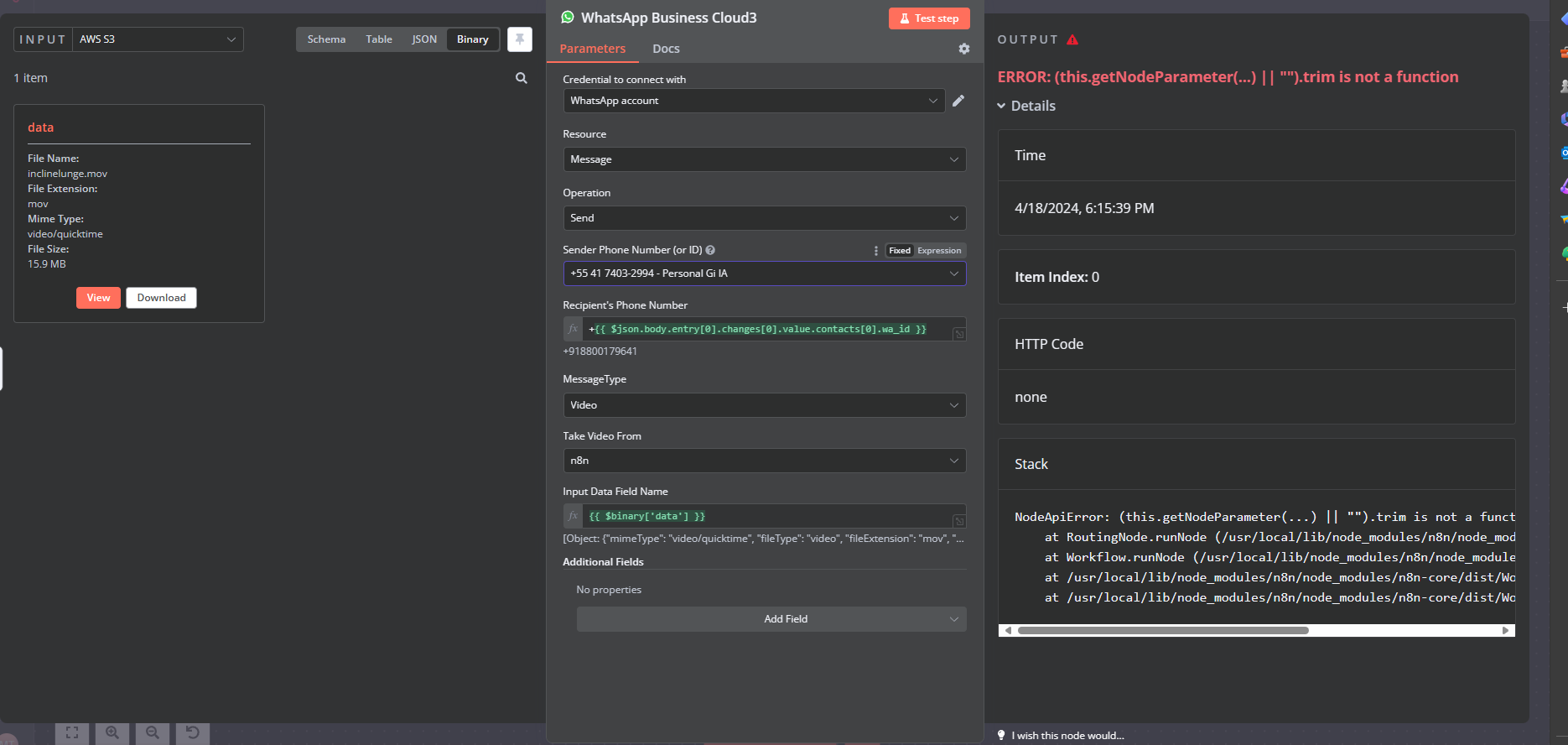The image size is (1568, 745).
Task: Open node settings gear icon
Action: [964, 49]
